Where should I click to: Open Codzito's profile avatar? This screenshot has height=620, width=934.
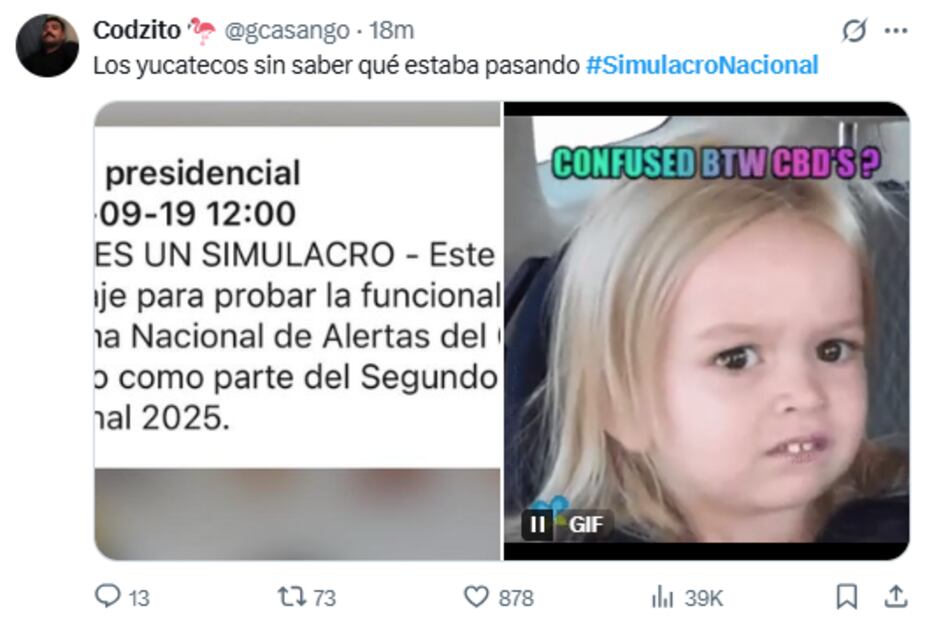tap(47, 46)
